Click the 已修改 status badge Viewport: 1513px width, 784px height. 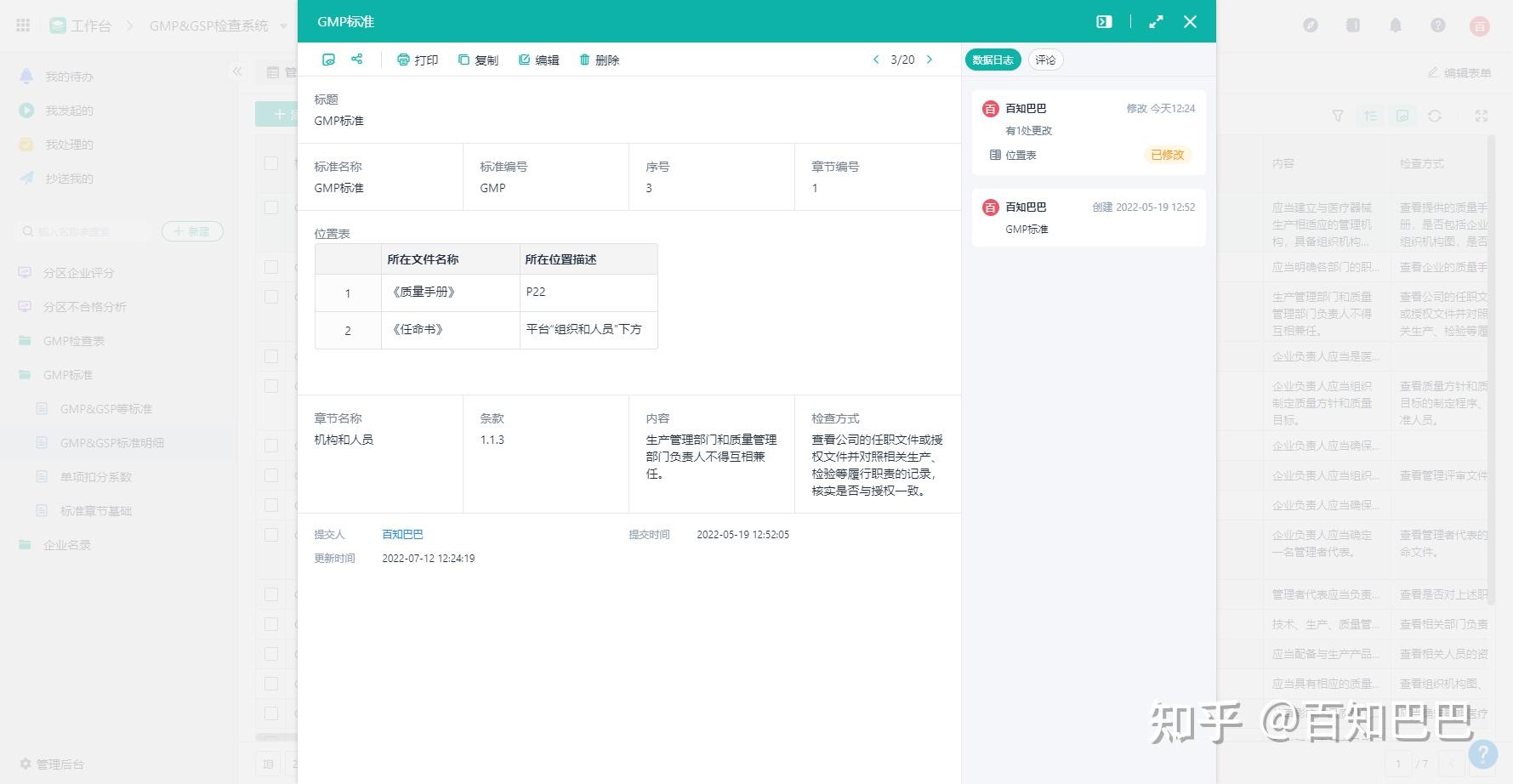[x=1167, y=155]
